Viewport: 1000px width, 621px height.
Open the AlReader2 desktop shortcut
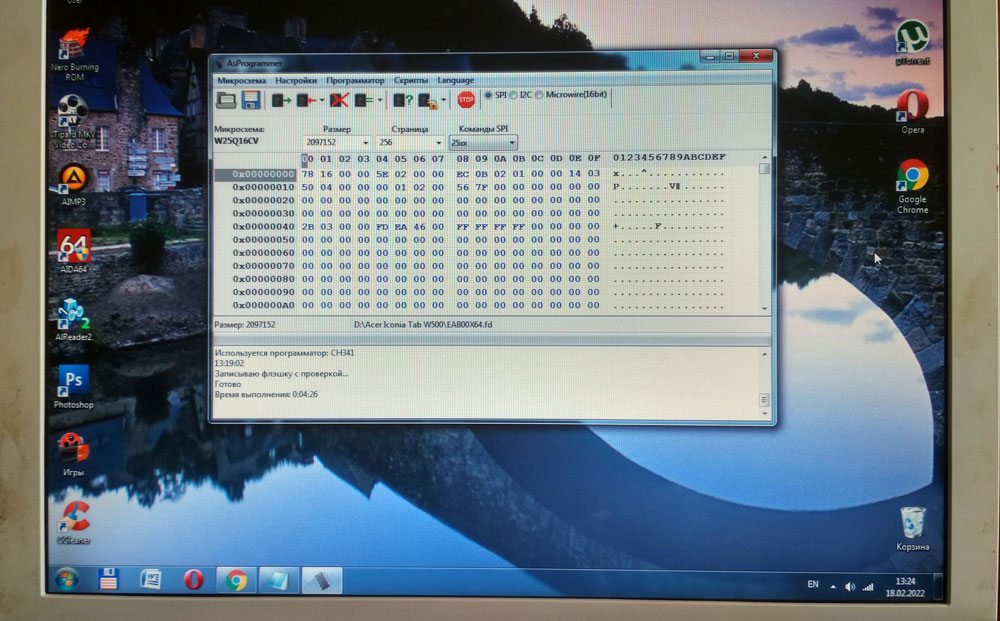coord(73,319)
